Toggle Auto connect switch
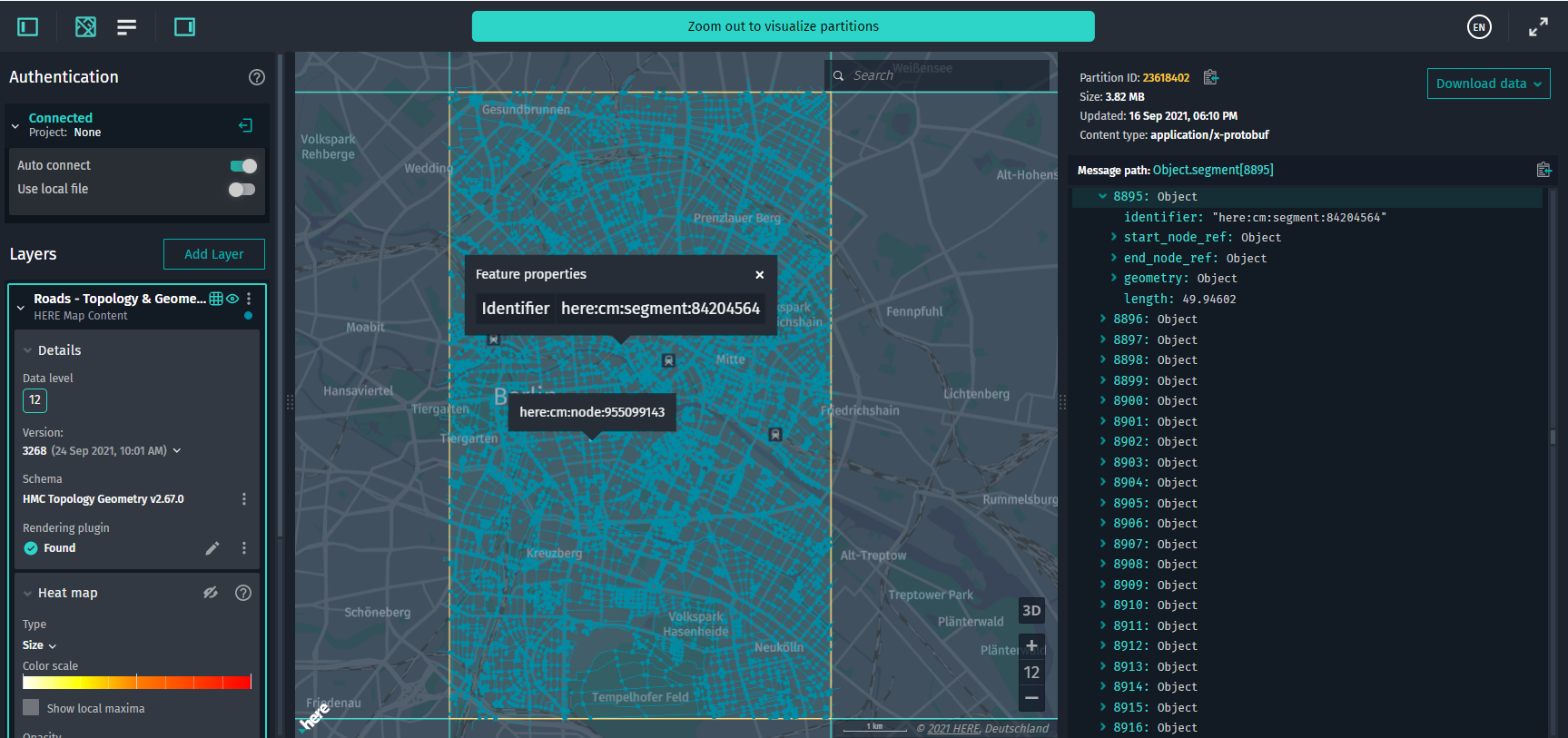The height and width of the screenshot is (738, 1568). (242, 166)
